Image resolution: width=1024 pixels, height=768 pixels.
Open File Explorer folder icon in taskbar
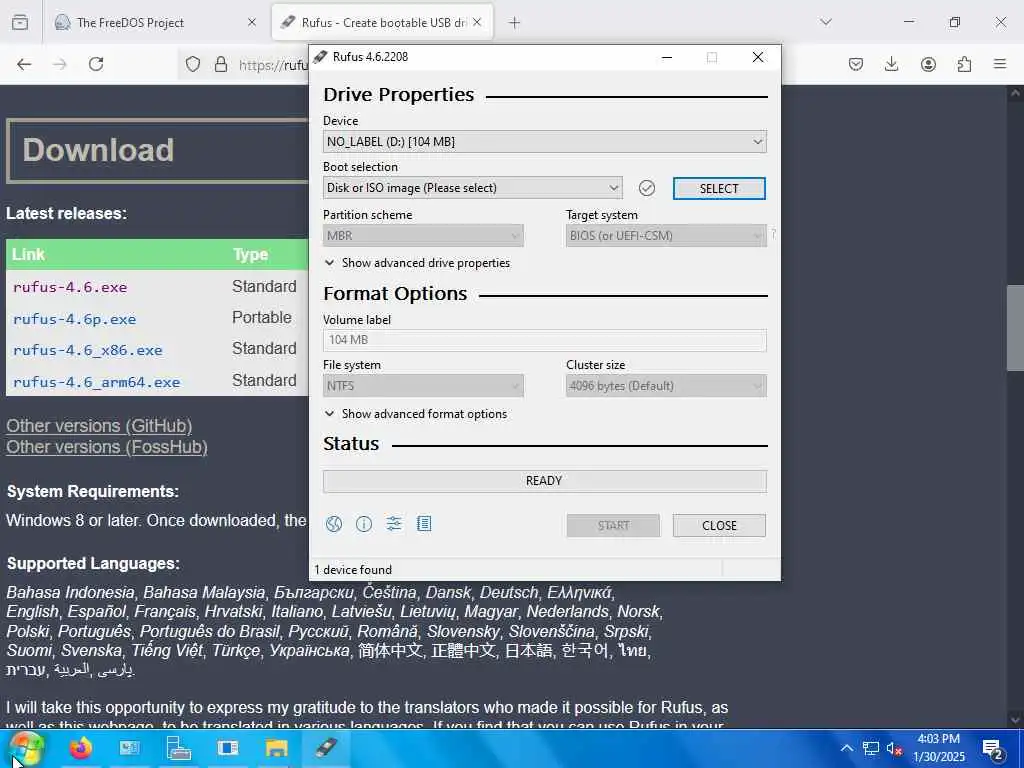[276, 748]
